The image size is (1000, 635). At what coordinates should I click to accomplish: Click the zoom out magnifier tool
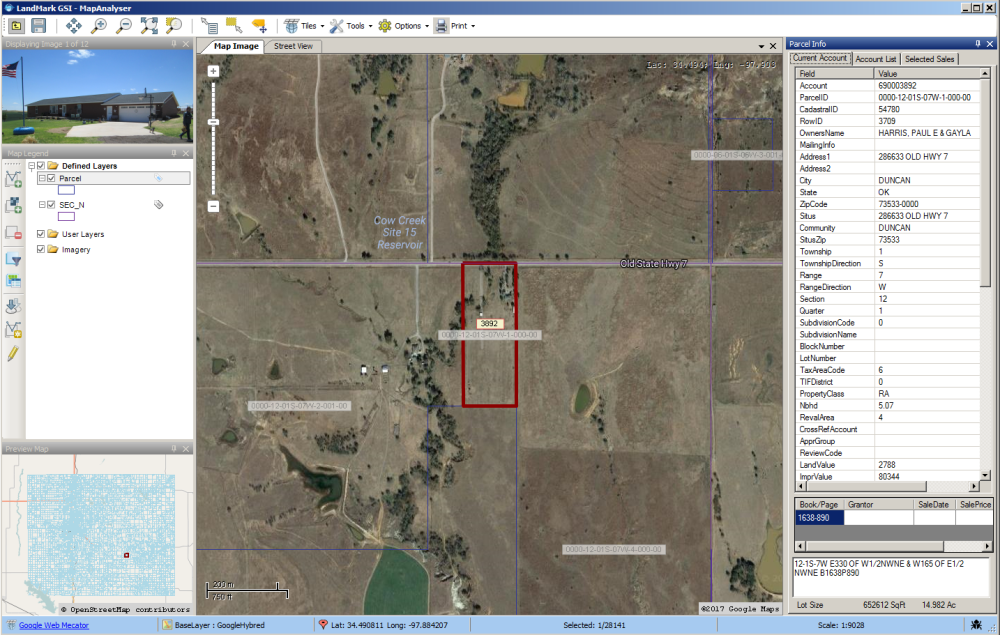pyautogui.click(x=124, y=26)
